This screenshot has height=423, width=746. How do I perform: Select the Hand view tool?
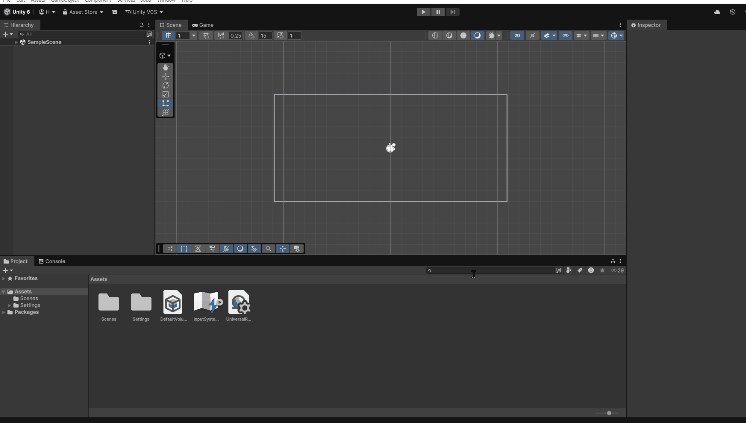tap(165, 68)
